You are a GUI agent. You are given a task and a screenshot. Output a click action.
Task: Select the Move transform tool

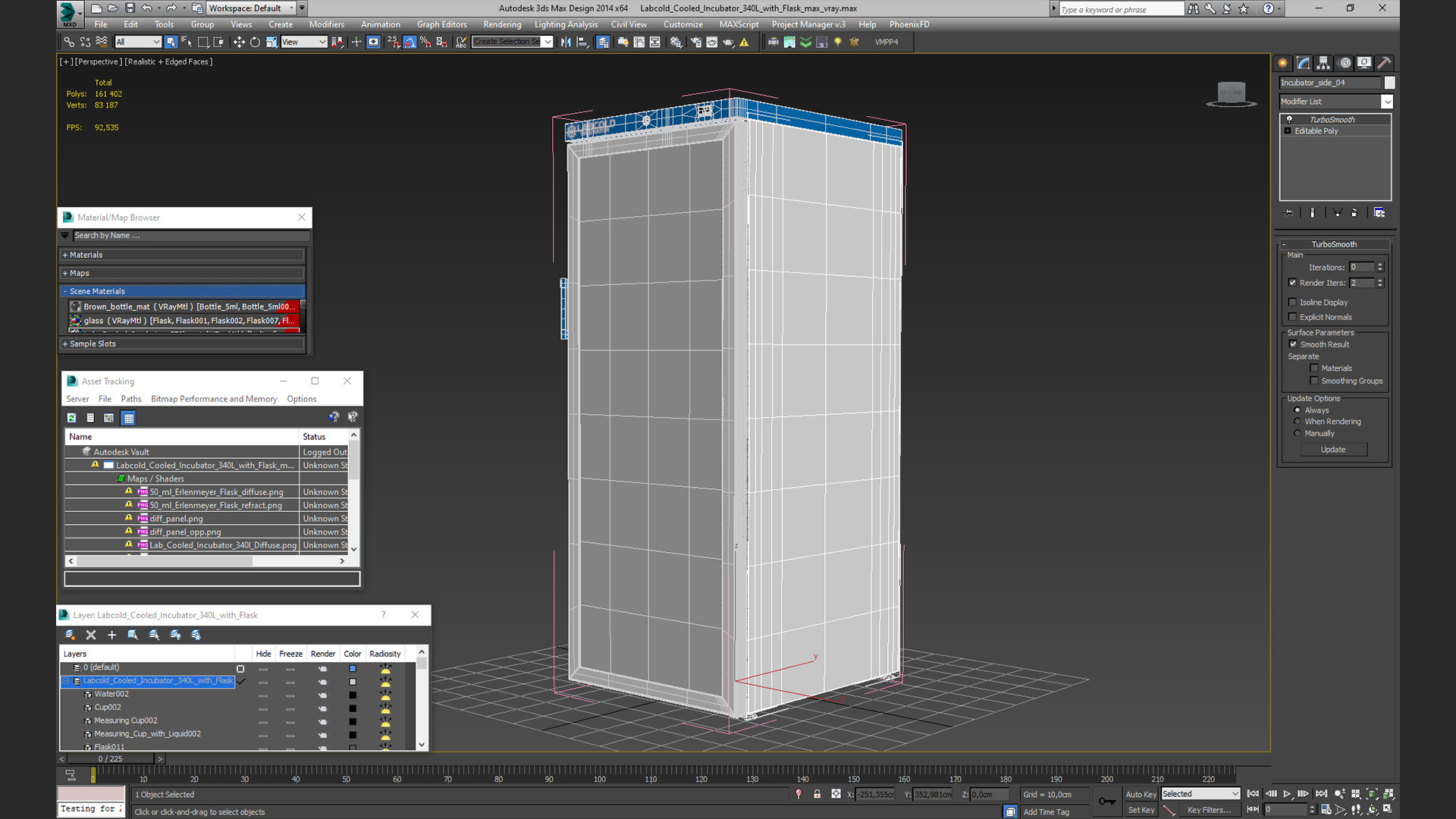pos(239,42)
